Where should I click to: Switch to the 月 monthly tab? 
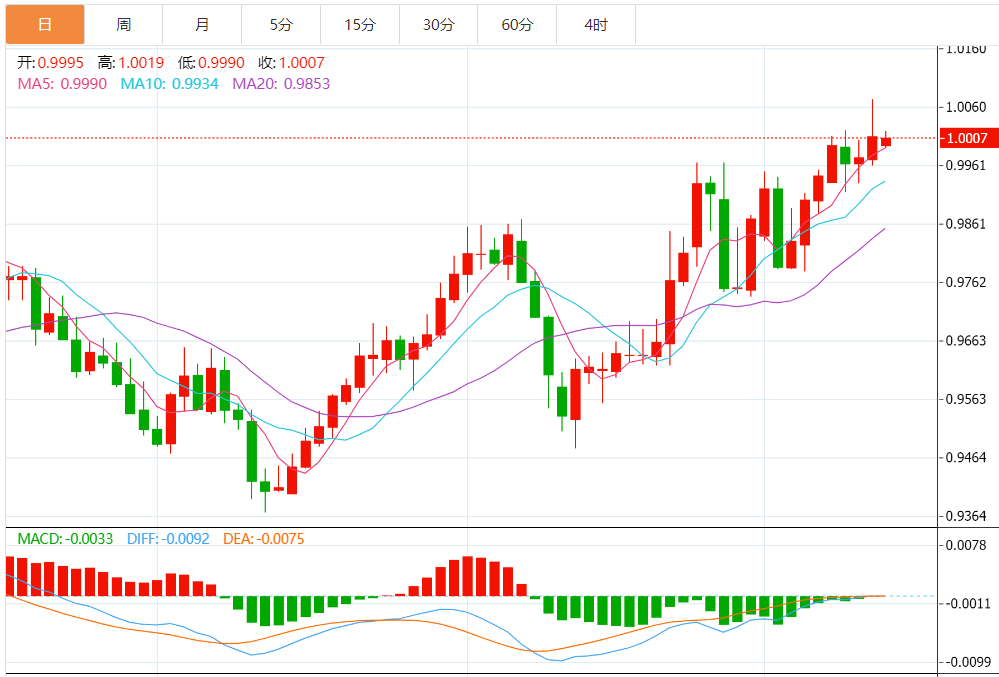pyautogui.click(x=202, y=25)
